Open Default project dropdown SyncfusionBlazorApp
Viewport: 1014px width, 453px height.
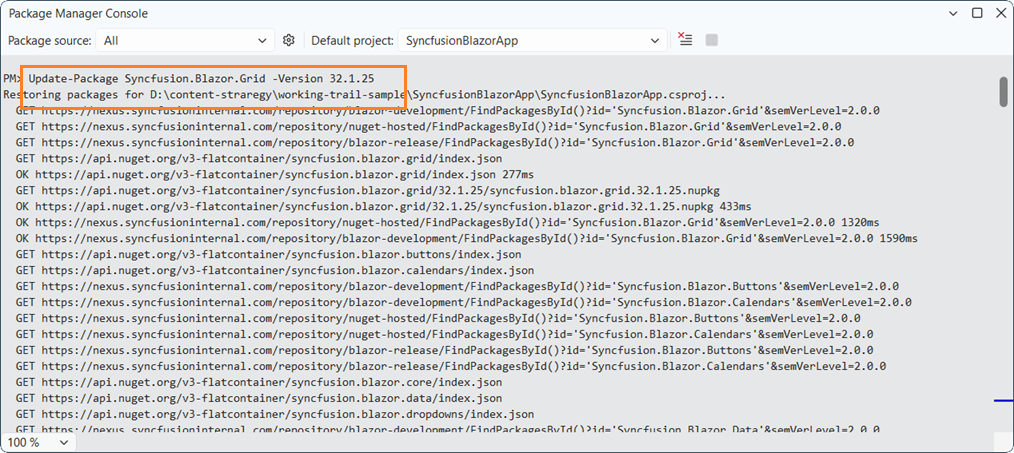(x=532, y=41)
